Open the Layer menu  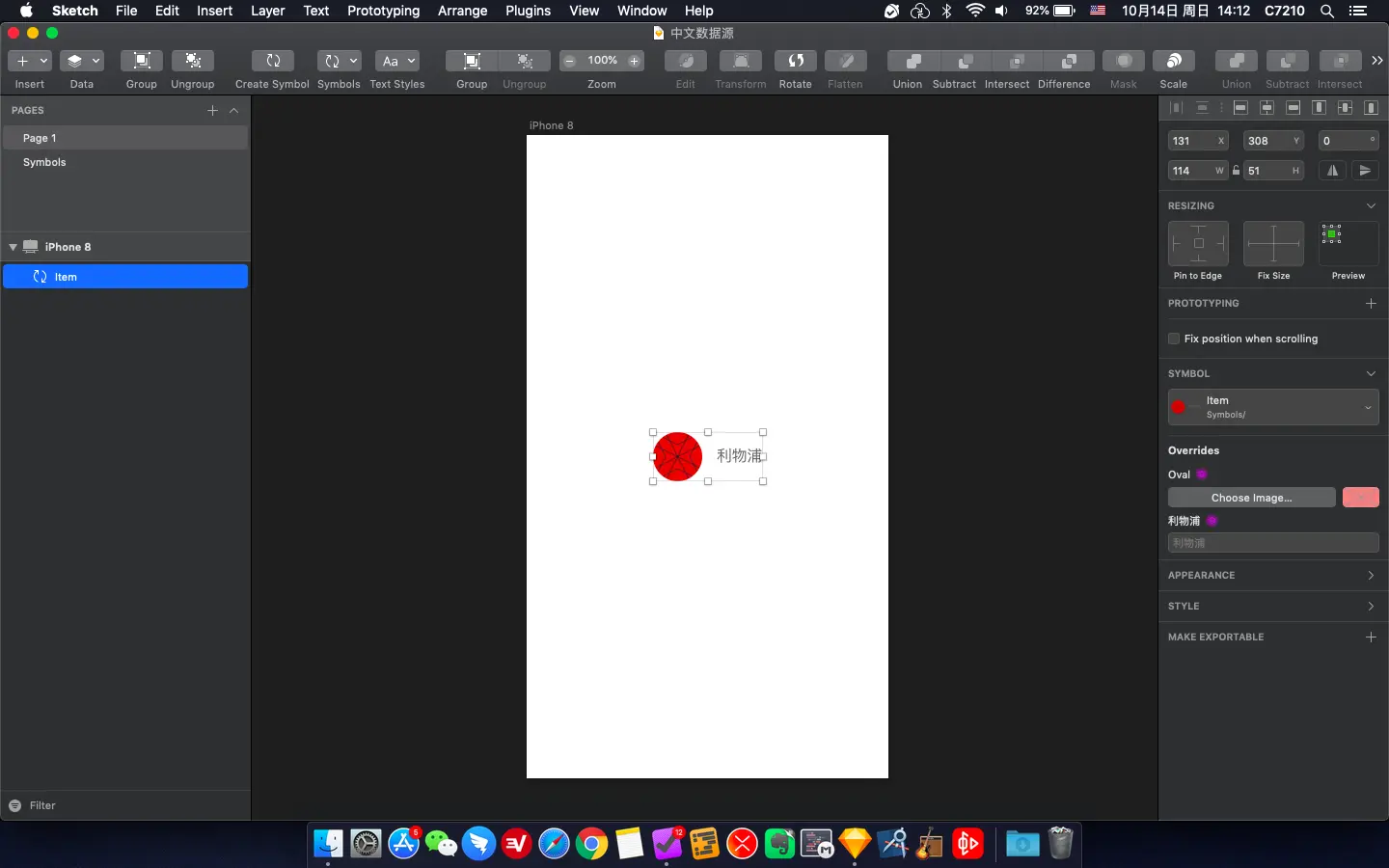click(x=267, y=11)
